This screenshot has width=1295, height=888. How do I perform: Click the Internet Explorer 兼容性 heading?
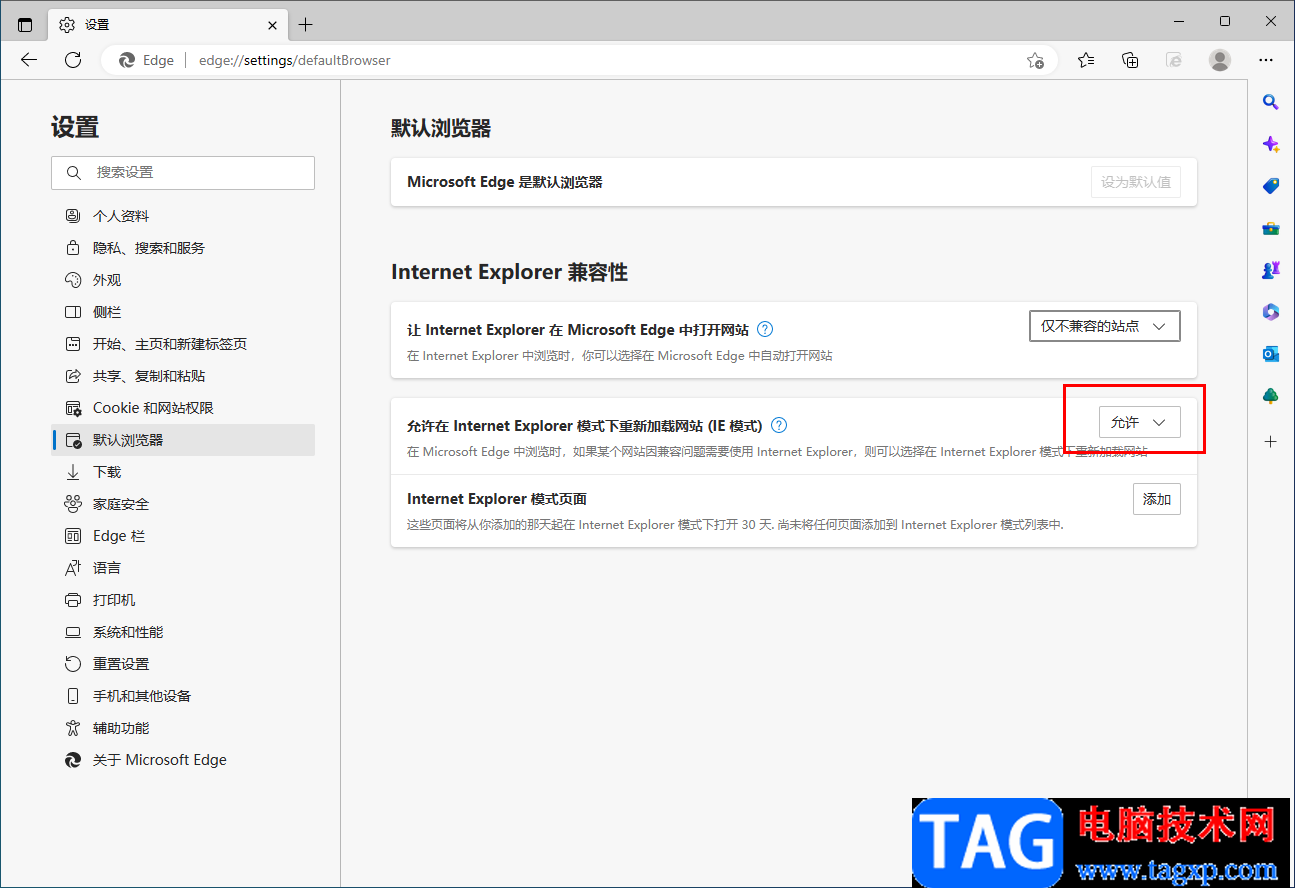[x=509, y=272]
